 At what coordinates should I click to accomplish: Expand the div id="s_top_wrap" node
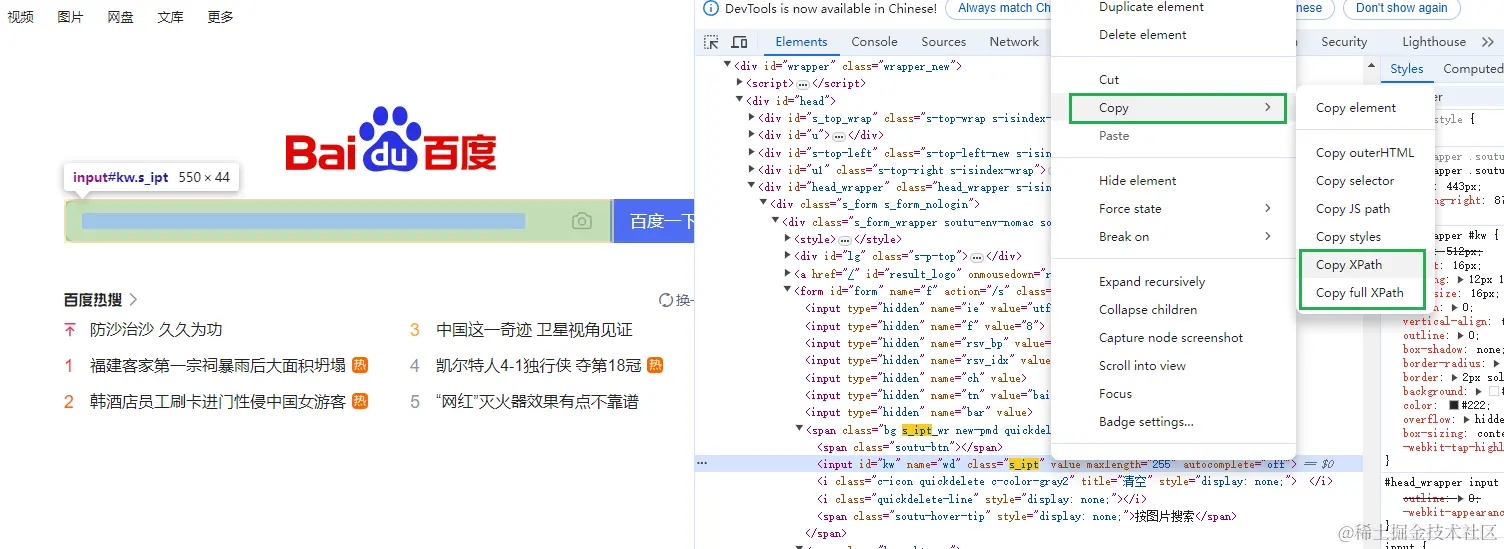click(752, 118)
